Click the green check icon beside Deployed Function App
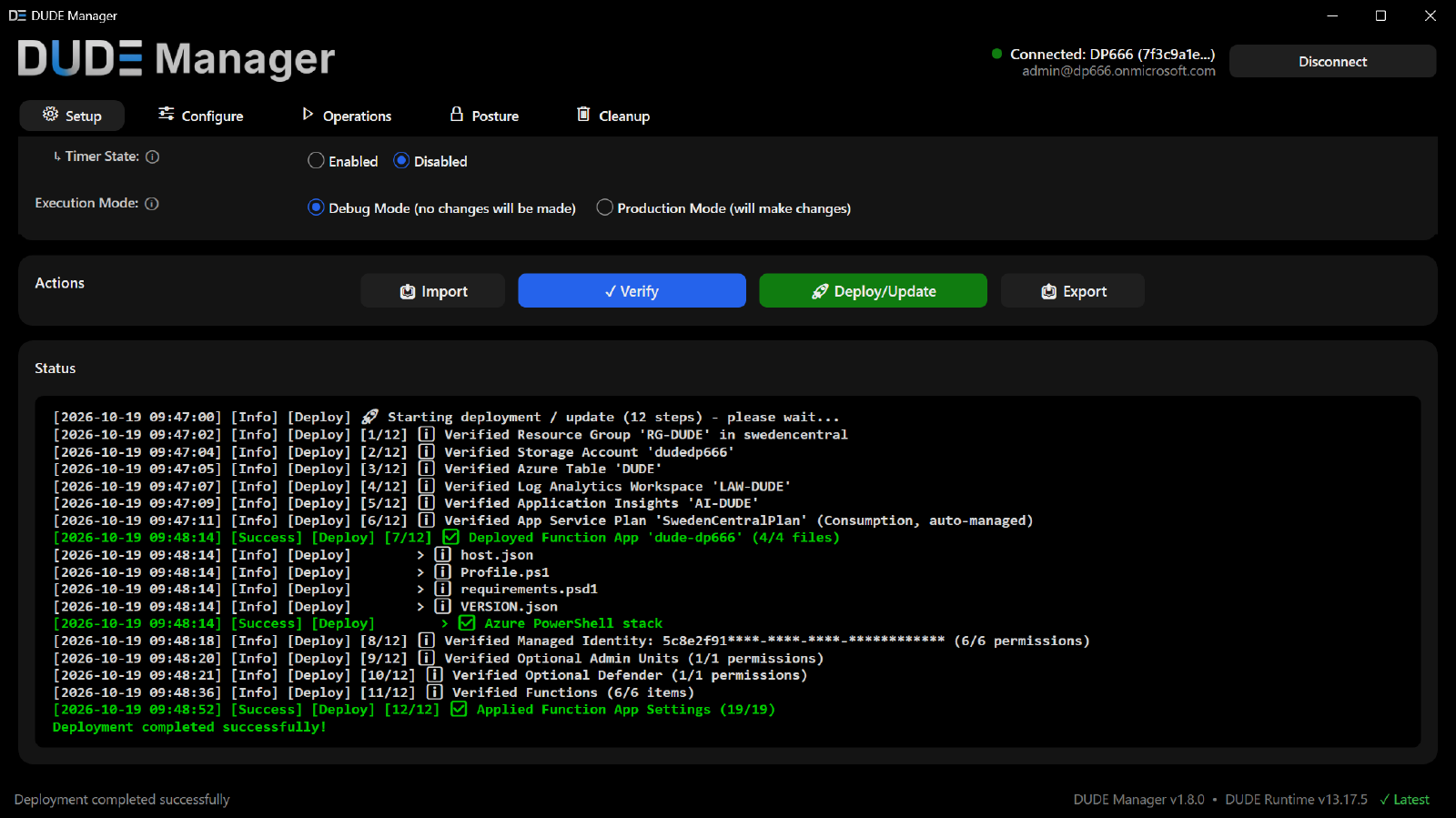The width and height of the screenshot is (1456, 818). tap(451, 537)
